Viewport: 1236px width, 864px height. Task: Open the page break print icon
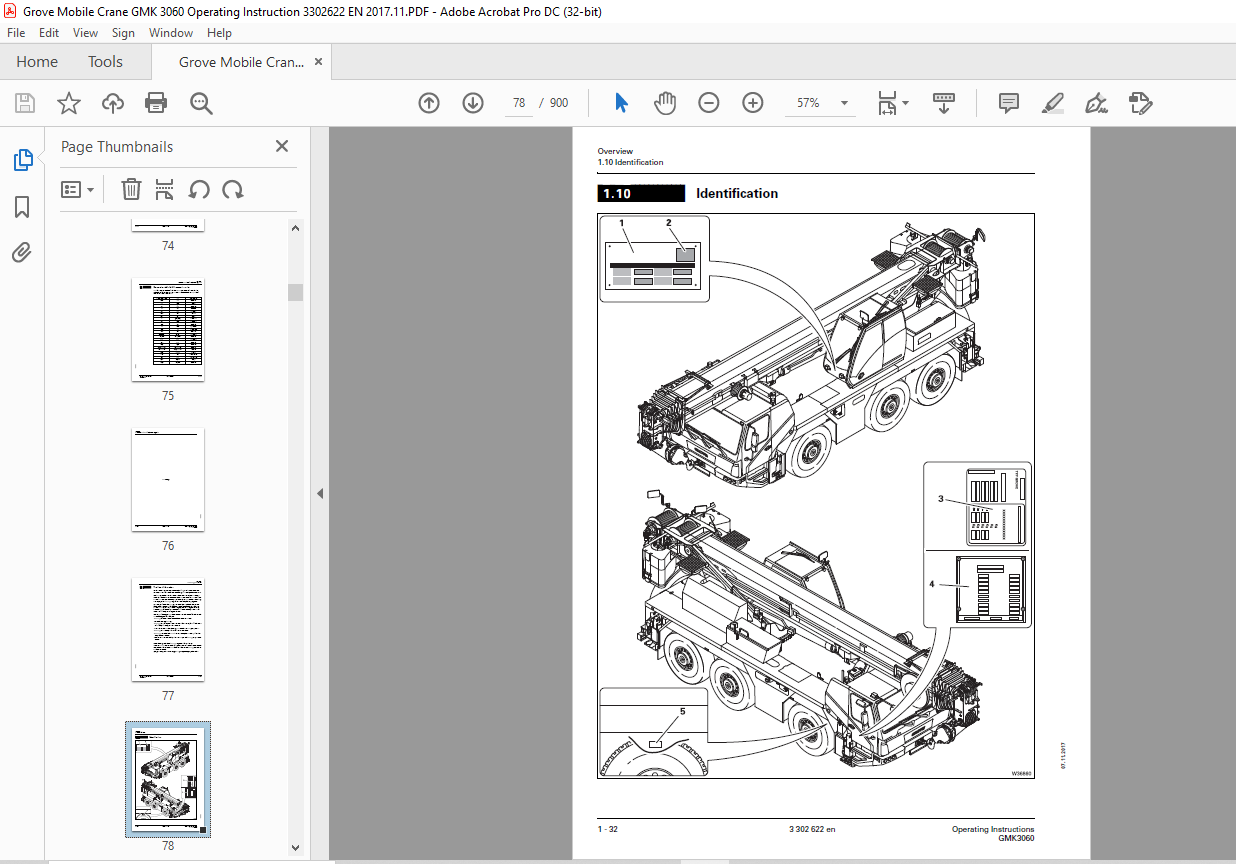coord(165,189)
